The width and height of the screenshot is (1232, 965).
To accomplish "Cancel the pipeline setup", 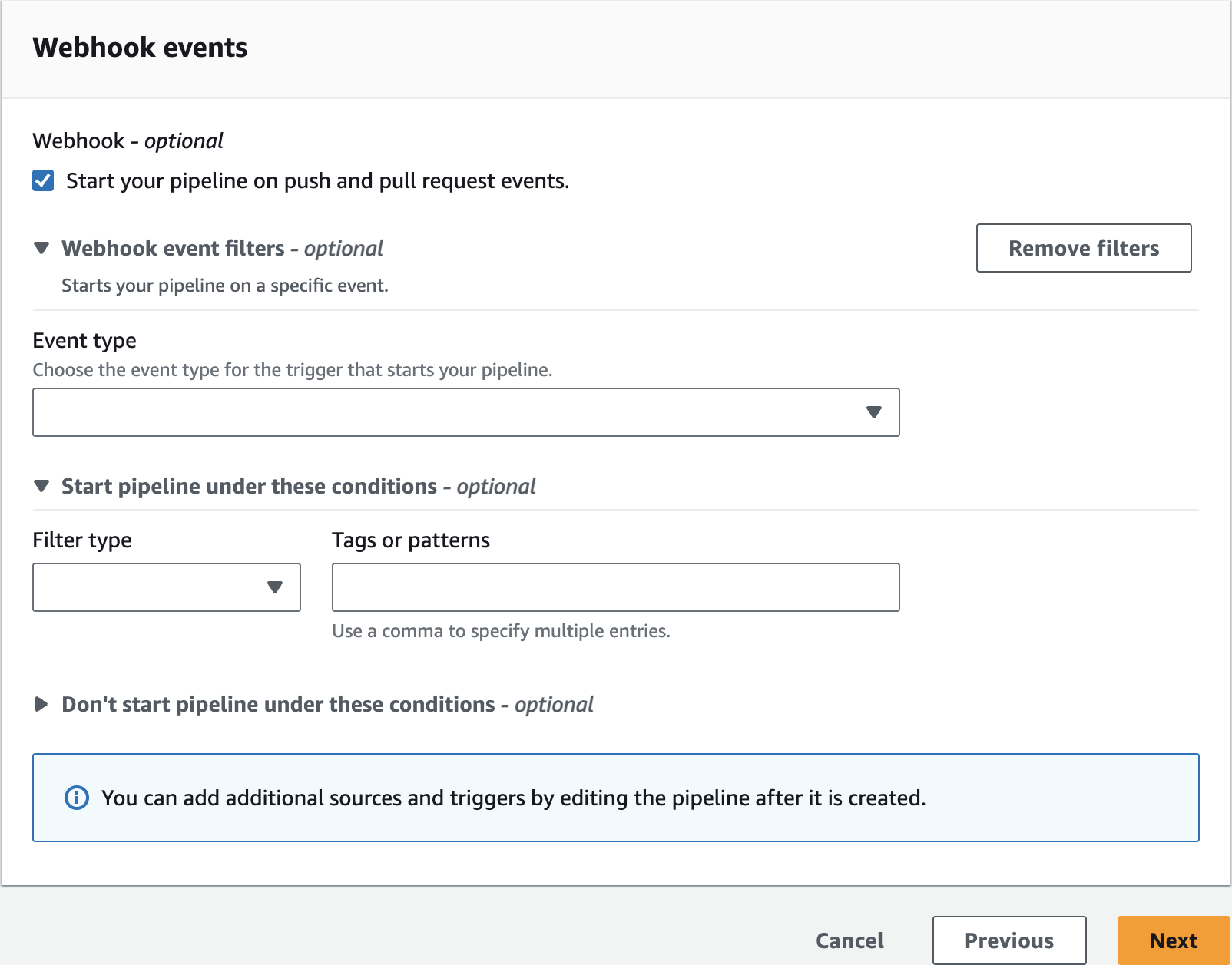I will coord(849,940).
